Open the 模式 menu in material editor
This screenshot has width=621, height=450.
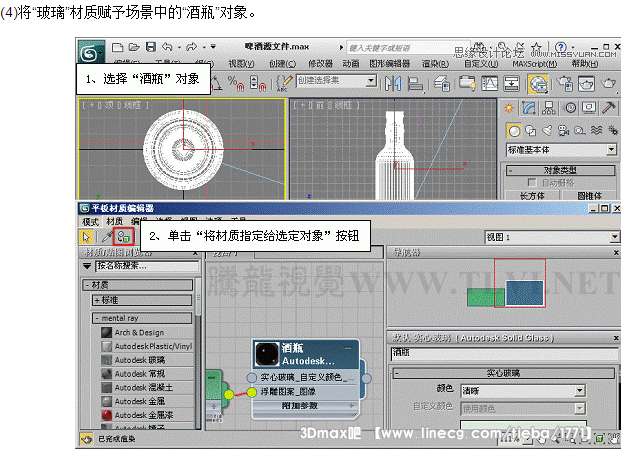[x=90, y=221]
